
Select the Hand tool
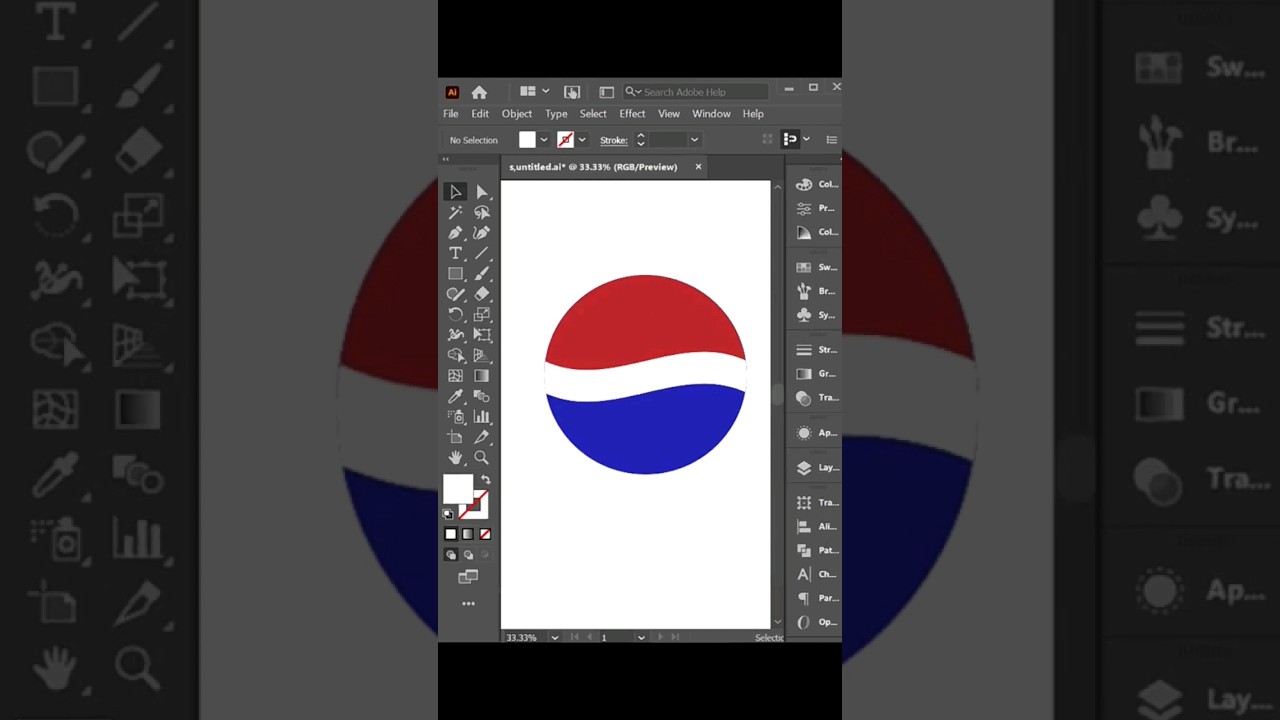pos(455,458)
